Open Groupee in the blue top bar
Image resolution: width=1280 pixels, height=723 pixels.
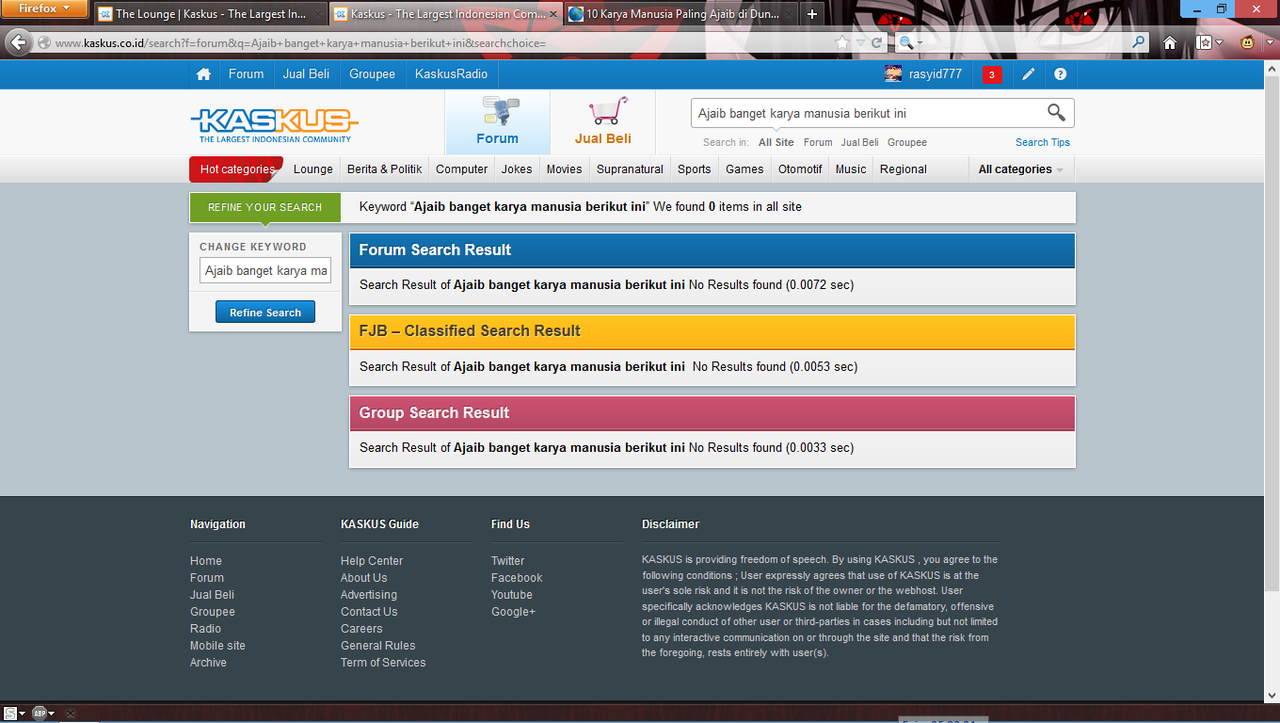[372, 74]
